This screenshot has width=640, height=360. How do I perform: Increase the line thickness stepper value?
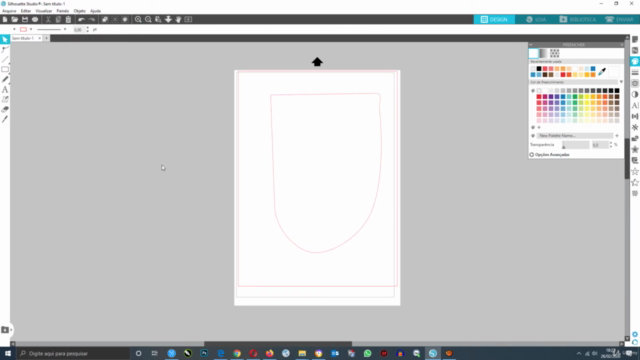87,28
